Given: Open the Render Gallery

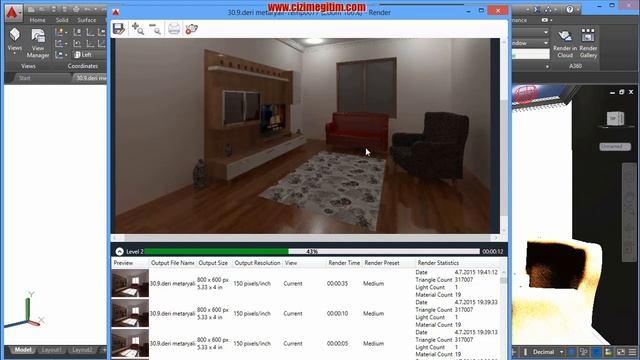Looking at the screenshot, I should 588,44.
